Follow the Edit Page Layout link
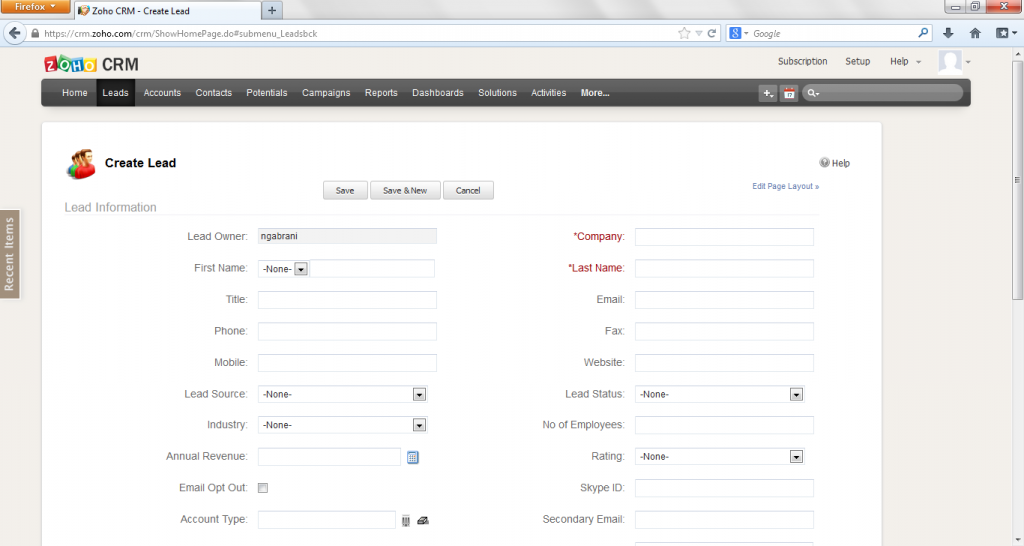 [x=785, y=186]
